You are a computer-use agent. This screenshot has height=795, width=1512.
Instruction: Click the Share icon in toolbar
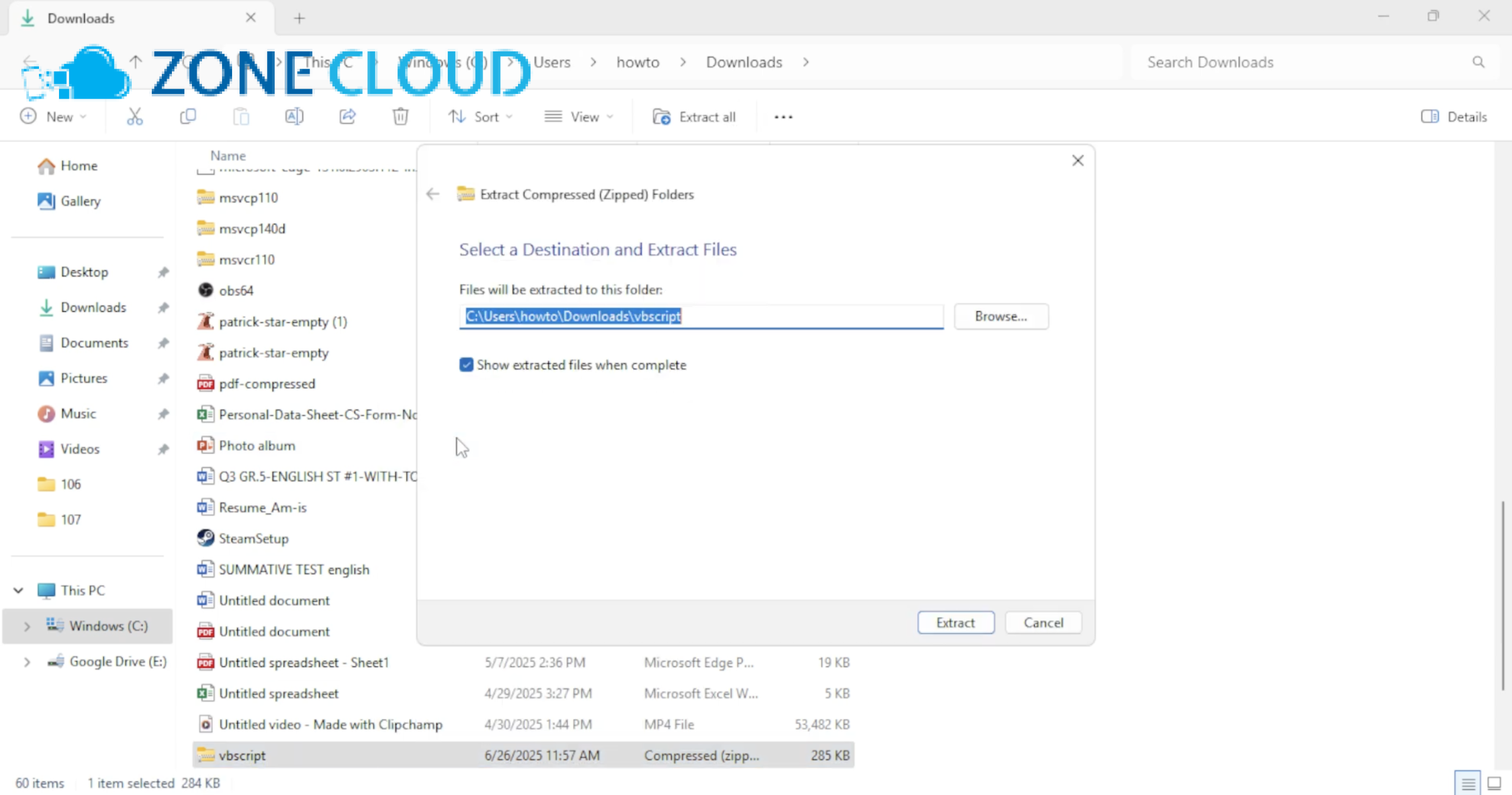pos(347,117)
